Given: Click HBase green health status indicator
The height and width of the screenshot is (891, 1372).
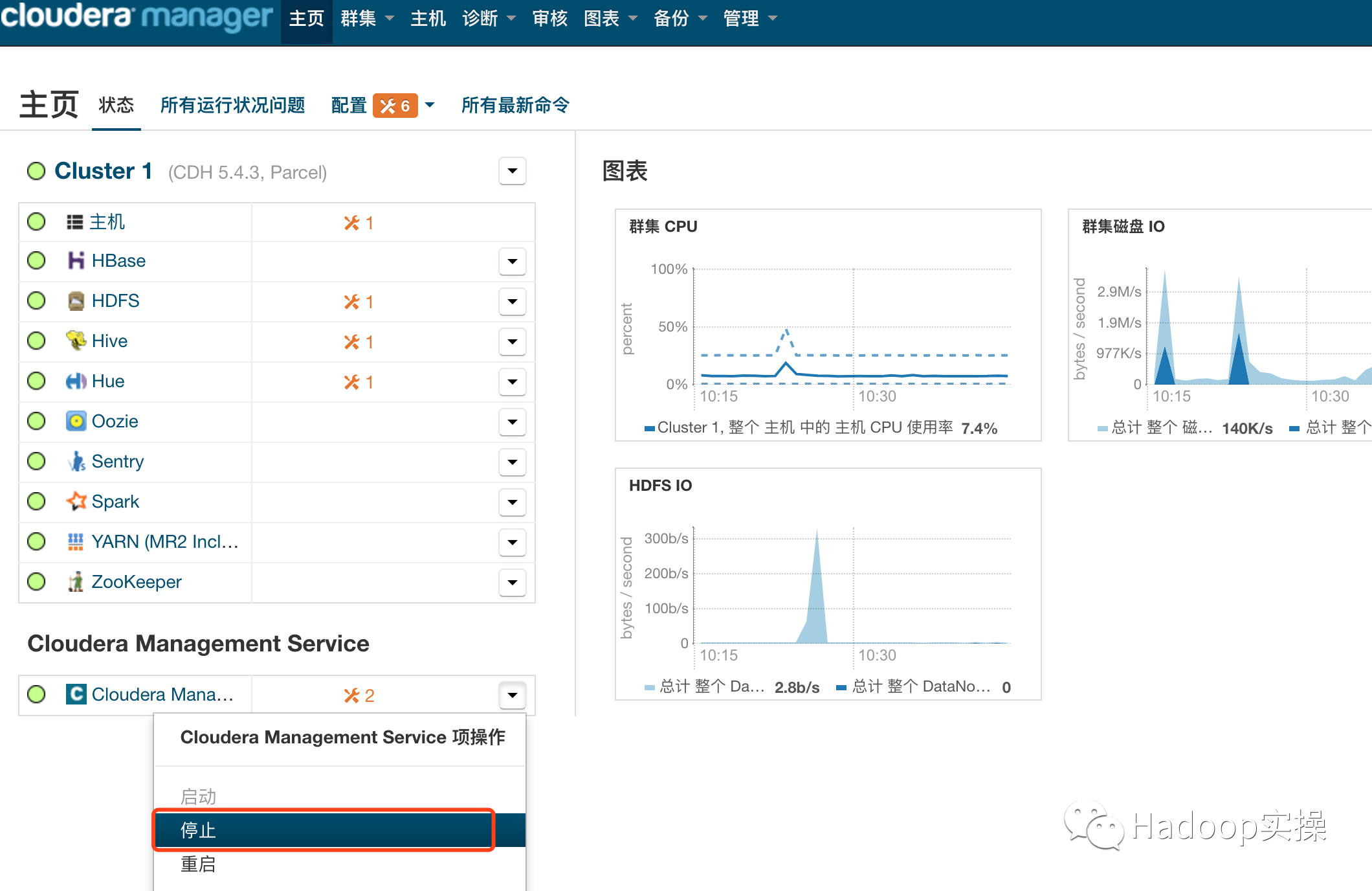Looking at the screenshot, I should (36, 260).
